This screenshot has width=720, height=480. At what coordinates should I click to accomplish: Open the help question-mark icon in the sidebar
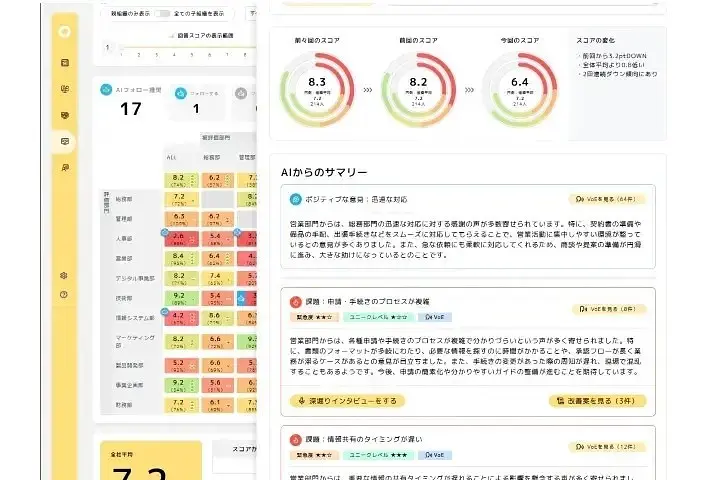click(64, 294)
